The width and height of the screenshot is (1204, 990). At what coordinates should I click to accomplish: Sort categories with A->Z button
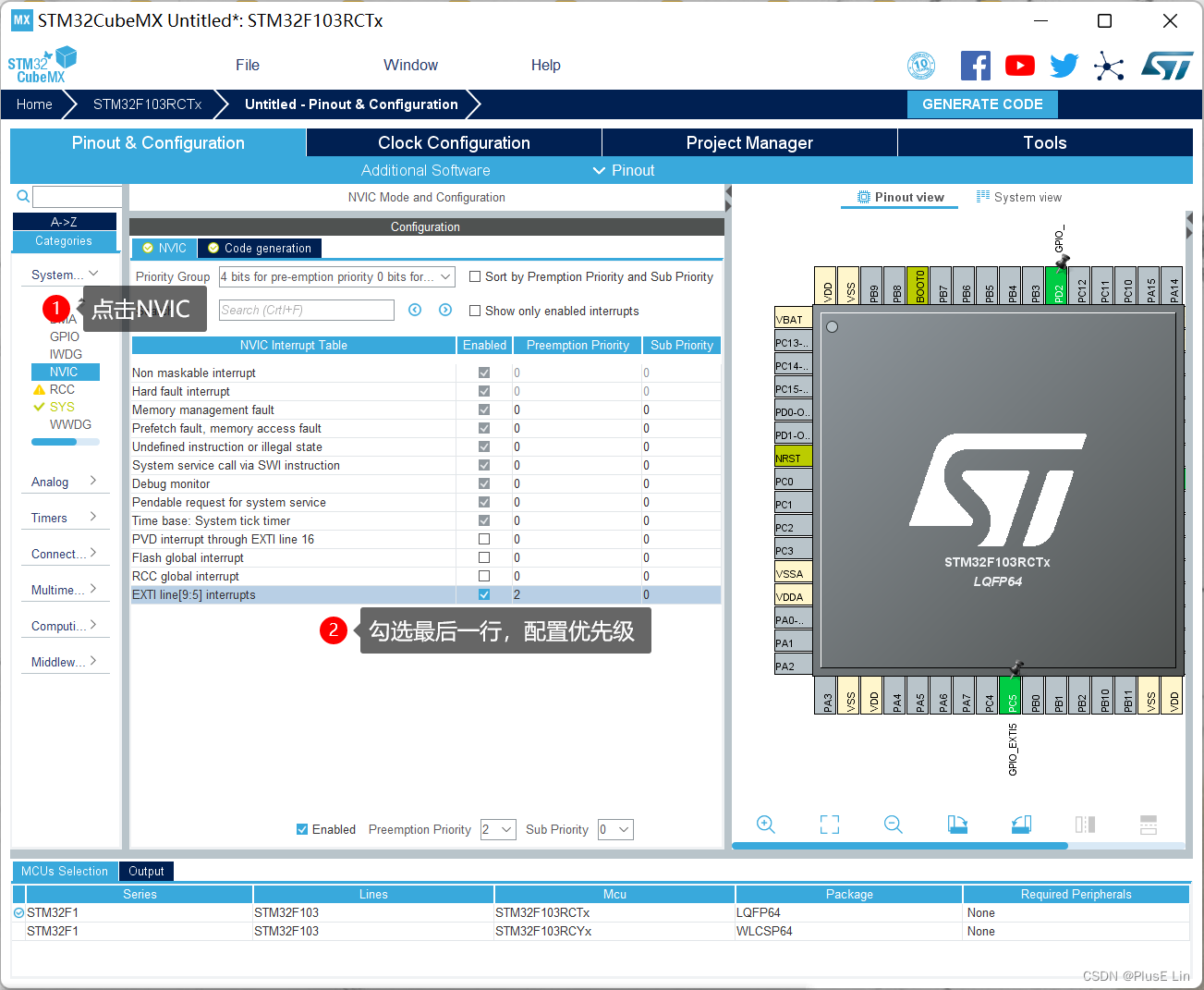click(64, 222)
